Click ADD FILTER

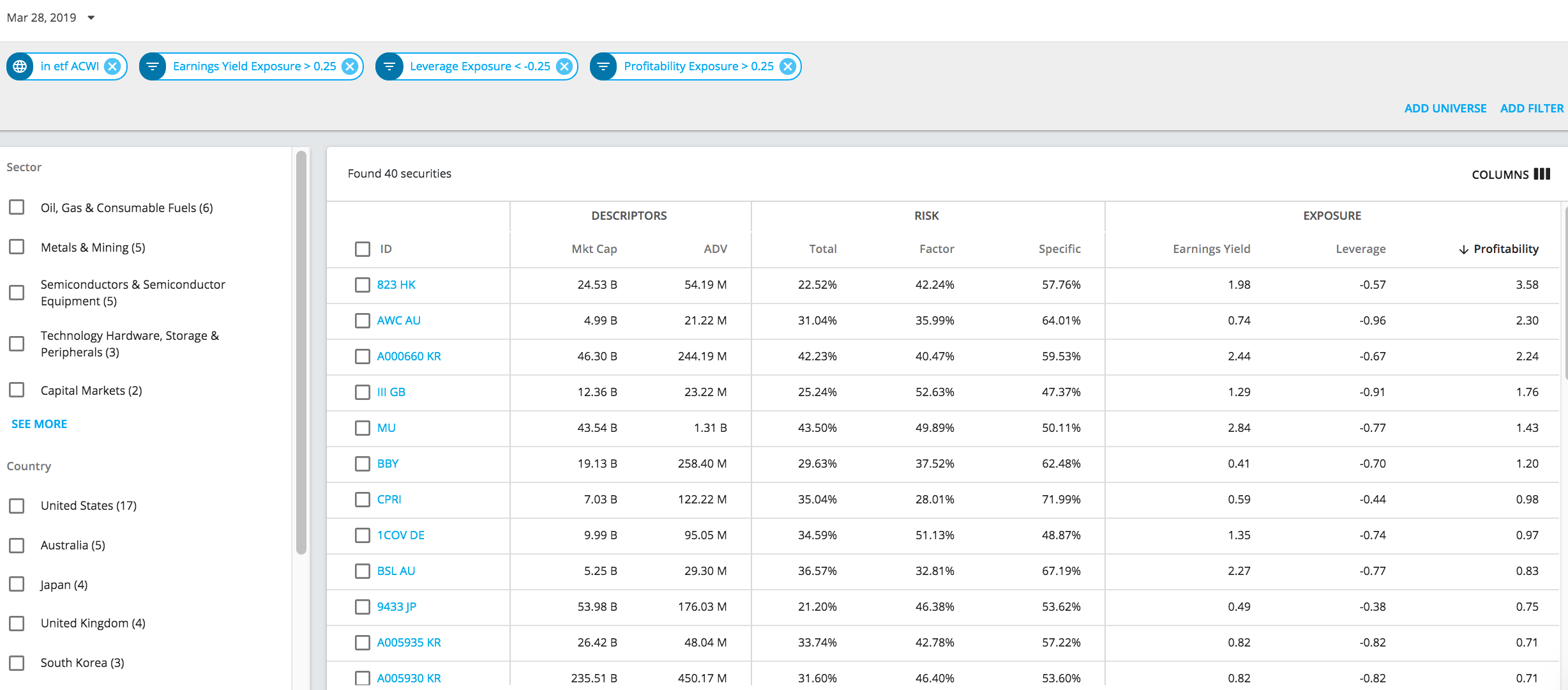click(x=1532, y=109)
